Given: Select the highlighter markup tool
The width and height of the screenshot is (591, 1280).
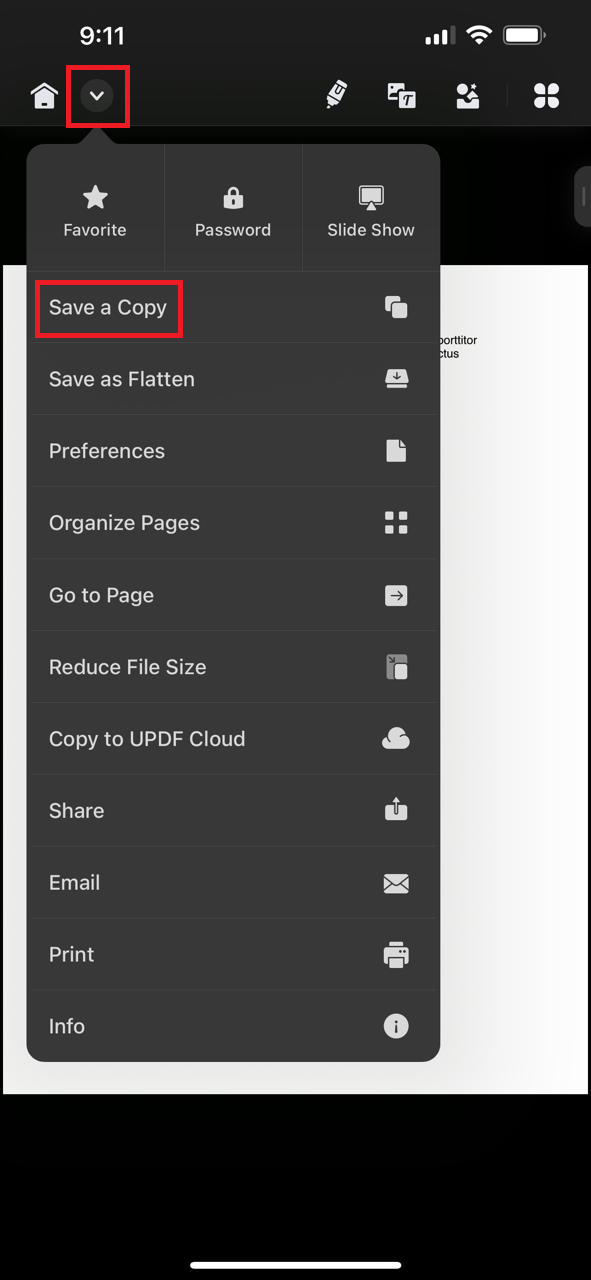Looking at the screenshot, I should [x=336, y=95].
